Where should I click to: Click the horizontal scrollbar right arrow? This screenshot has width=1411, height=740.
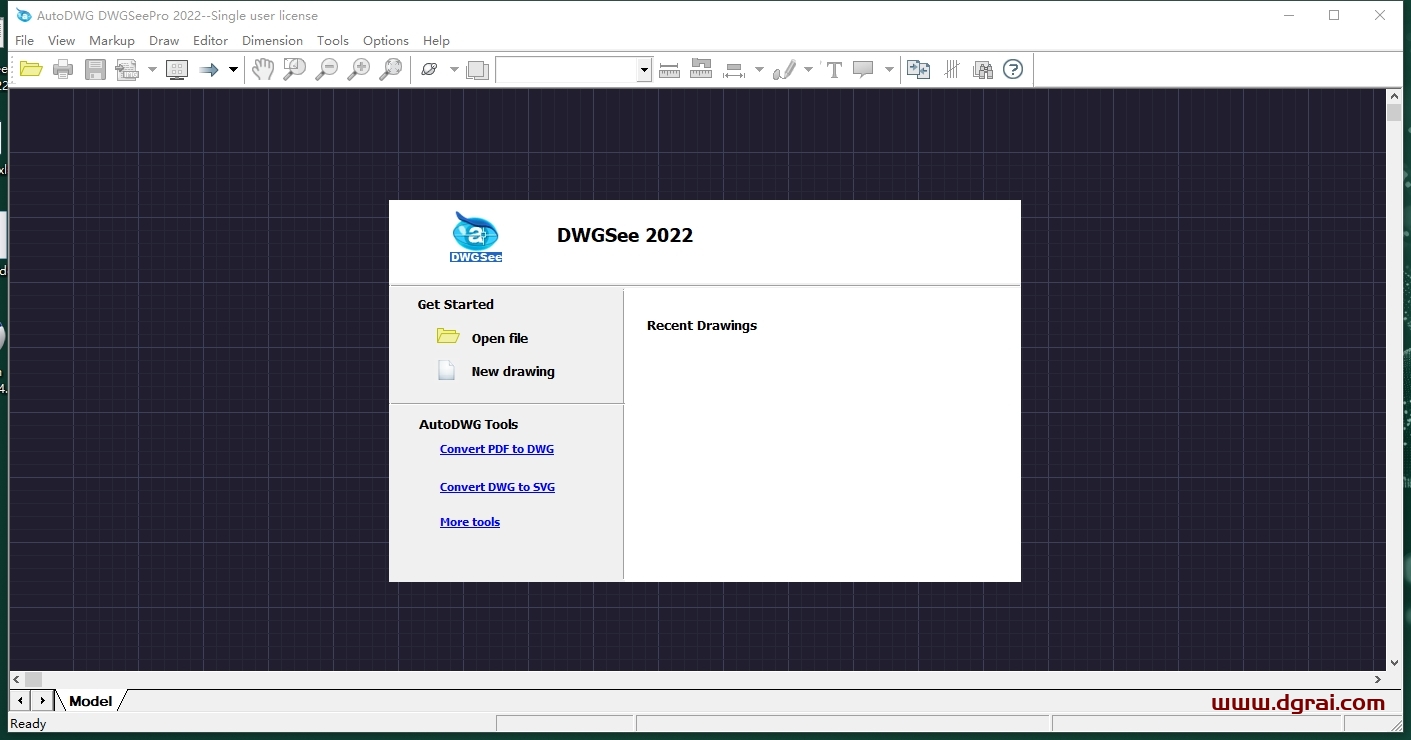click(x=1378, y=679)
